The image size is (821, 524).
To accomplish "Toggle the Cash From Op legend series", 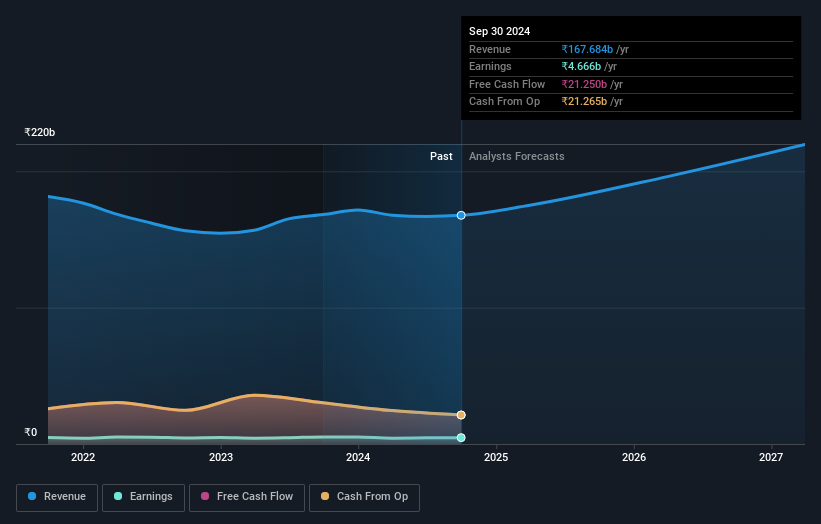I will (364, 497).
